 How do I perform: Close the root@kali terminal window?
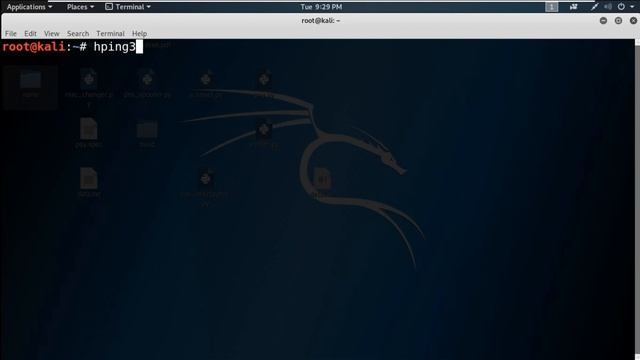click(633, 20)
